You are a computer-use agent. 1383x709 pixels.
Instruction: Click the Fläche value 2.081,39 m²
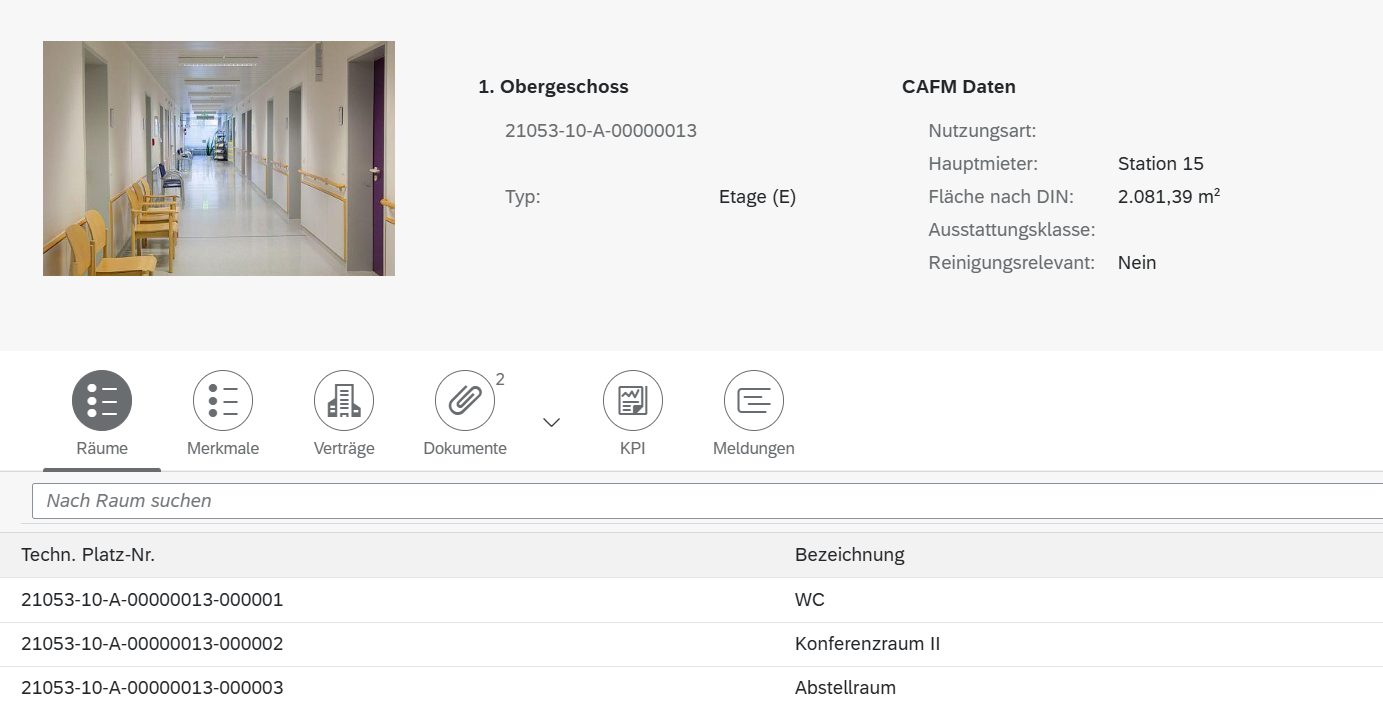tap(1168, 197)
